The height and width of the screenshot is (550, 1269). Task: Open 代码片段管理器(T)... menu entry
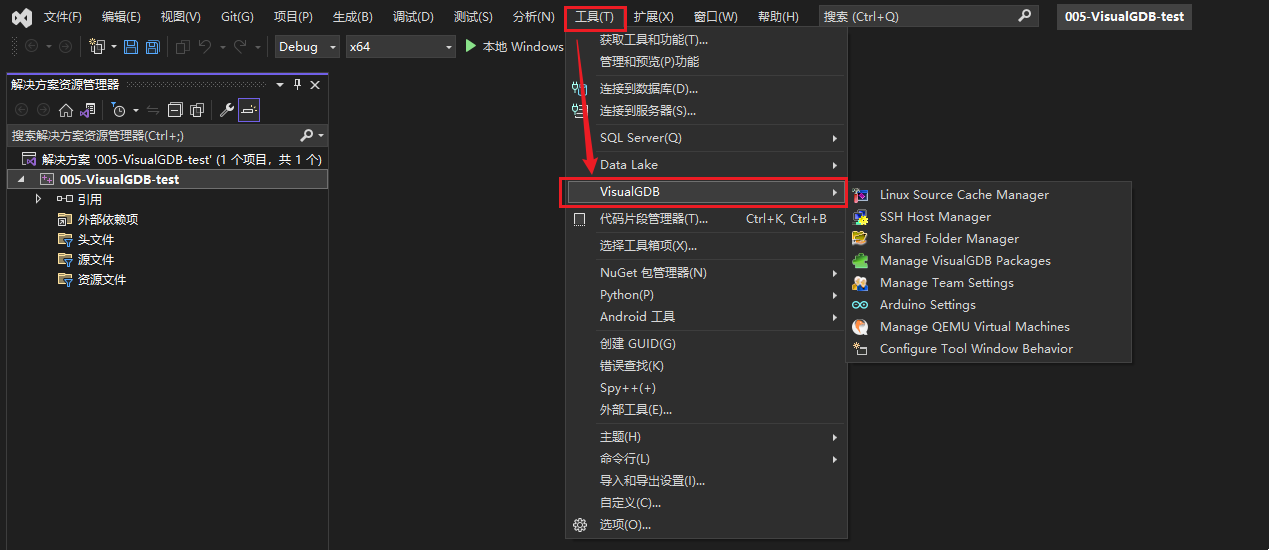[706, 219]
